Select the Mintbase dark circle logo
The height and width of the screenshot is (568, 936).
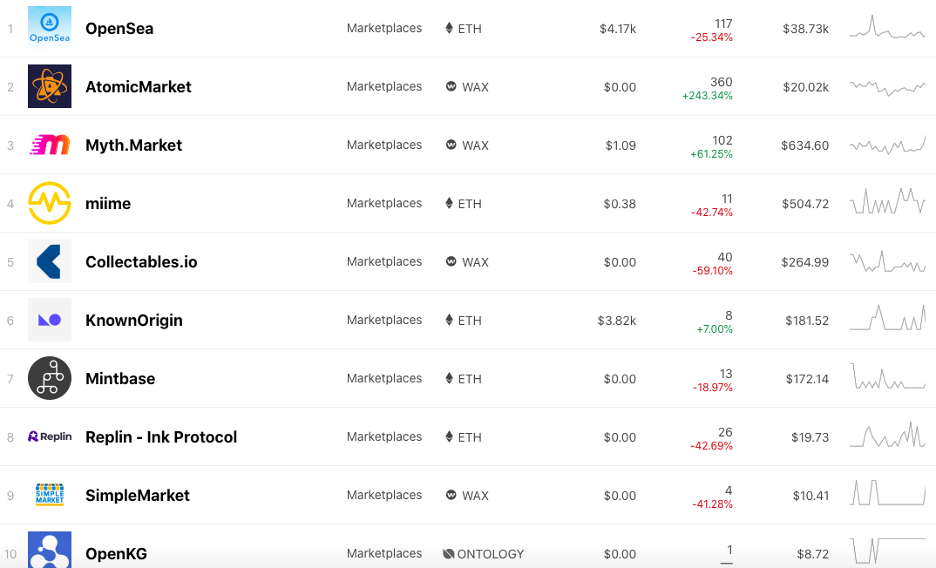click(50, 378)
